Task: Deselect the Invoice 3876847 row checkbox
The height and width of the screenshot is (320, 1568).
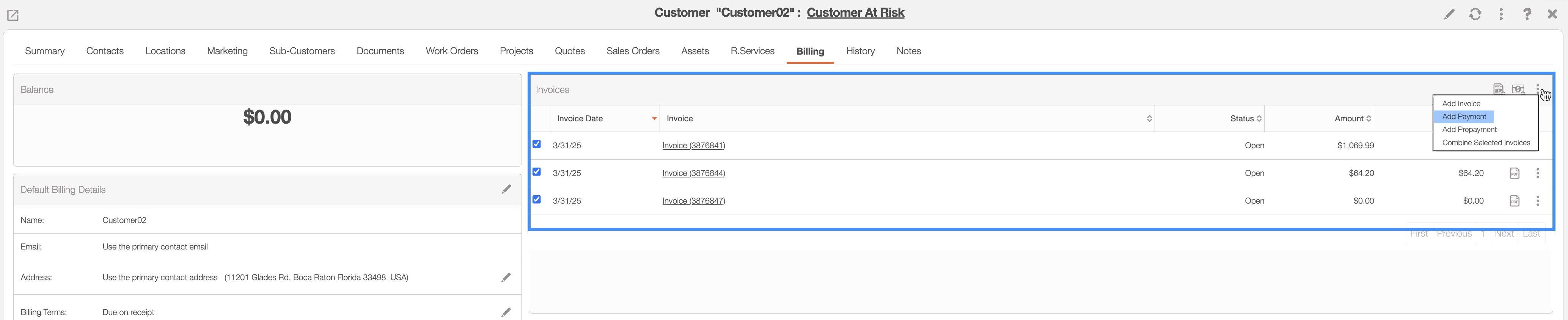Action: [536, 199]
